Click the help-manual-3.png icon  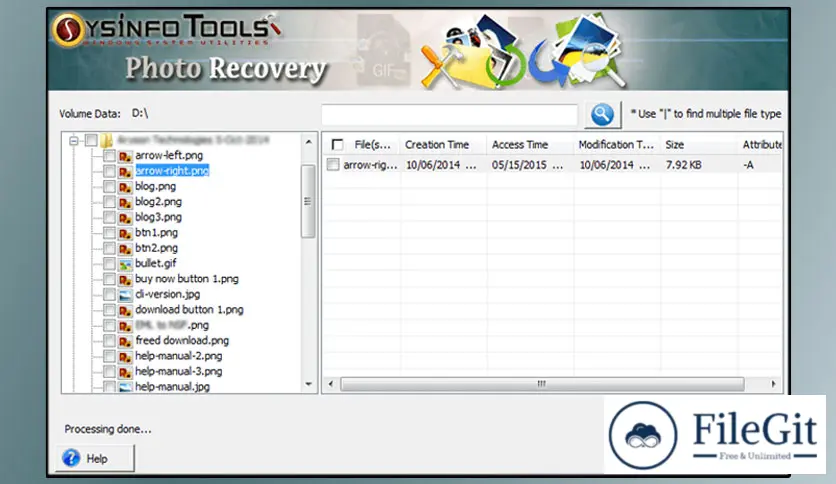(125, 372)
